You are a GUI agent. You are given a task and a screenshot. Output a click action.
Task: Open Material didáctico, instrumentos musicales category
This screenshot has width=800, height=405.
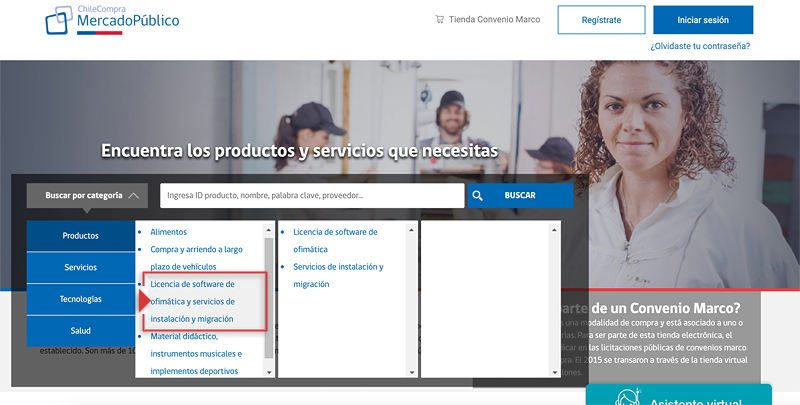(x=196, y=353)
